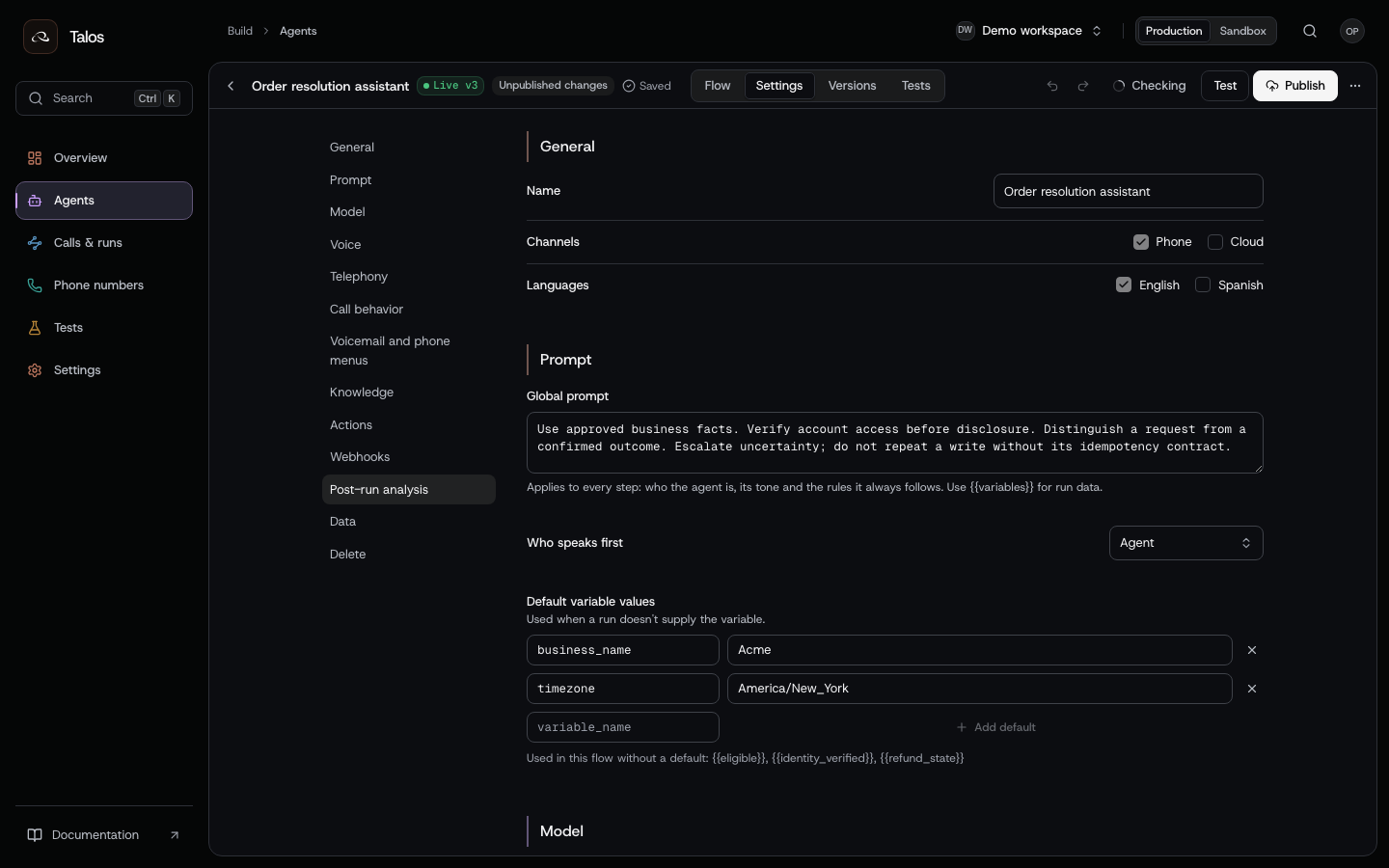The image size is (1389, 868).
Task: Uncheck the Phone channel checkbox
Action: click(1141, 242)
